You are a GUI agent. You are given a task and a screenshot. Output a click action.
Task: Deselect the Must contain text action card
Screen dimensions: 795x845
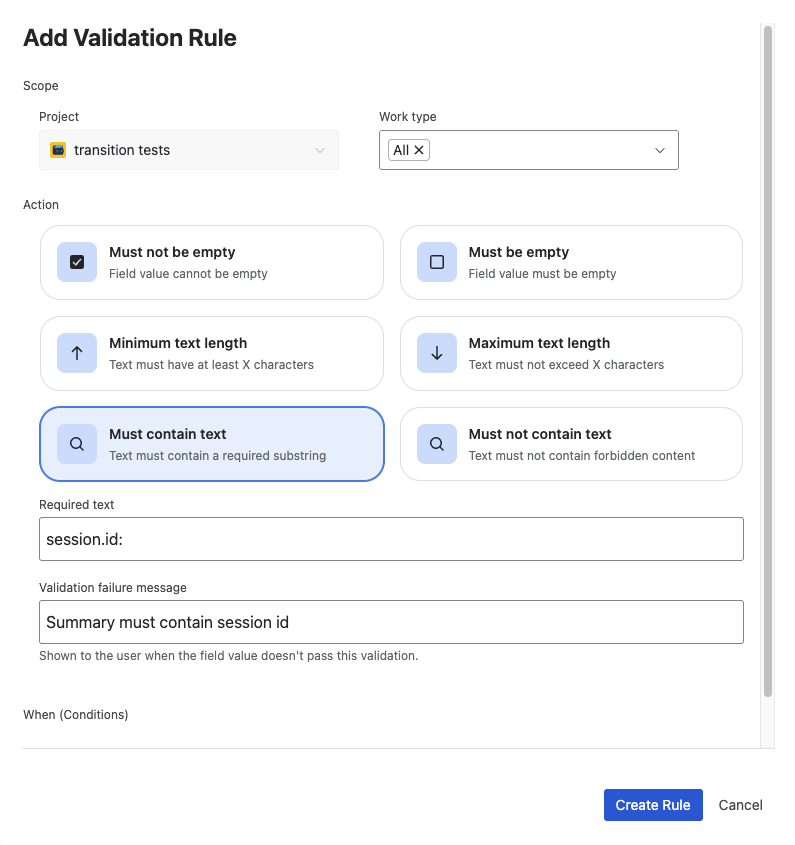coord(211,443)
